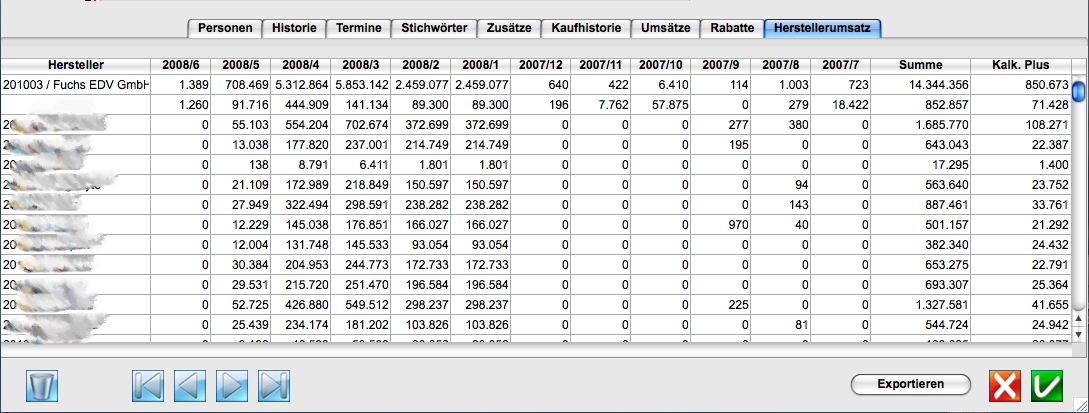
Task: Click the Kalk. Plus column header
Action: (x=1020, y=65)
